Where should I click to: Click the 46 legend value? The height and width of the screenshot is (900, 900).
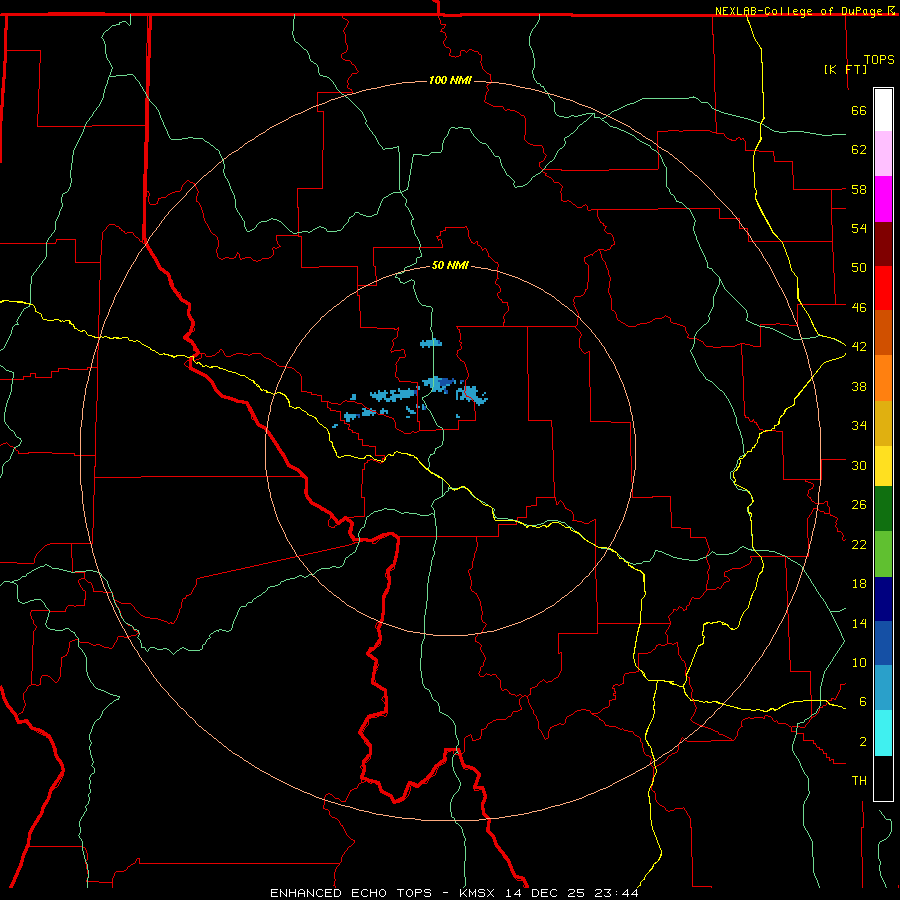[x=859, y=307]
